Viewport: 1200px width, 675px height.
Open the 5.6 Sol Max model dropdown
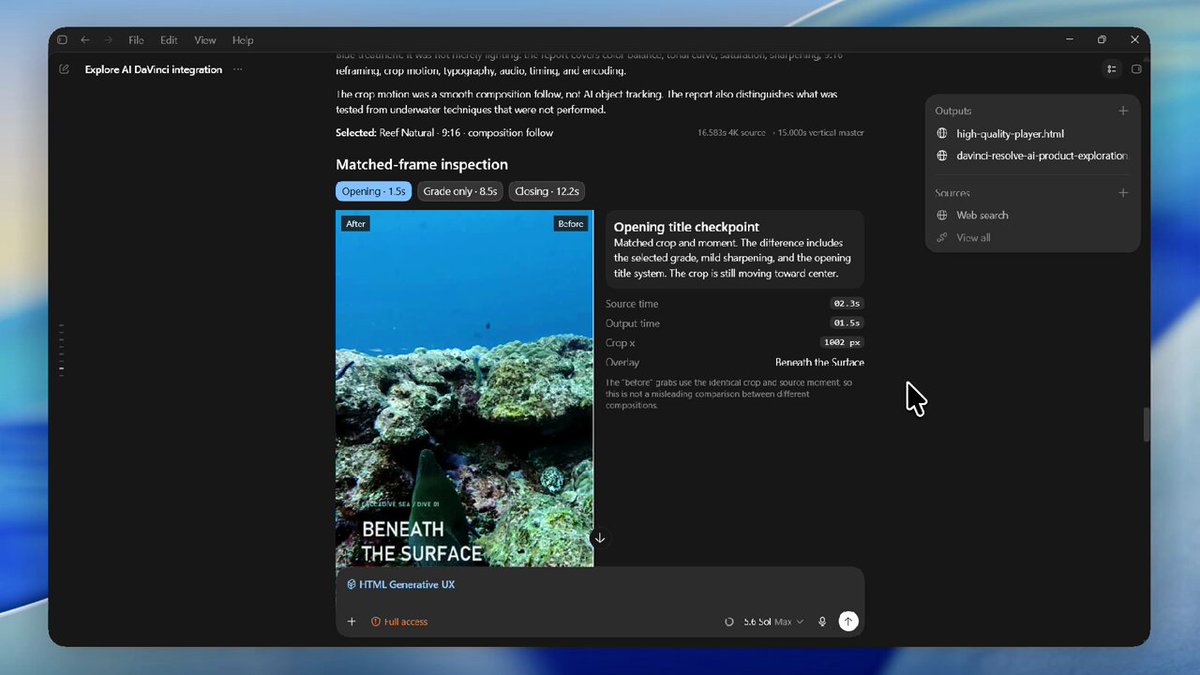[773, 622]
